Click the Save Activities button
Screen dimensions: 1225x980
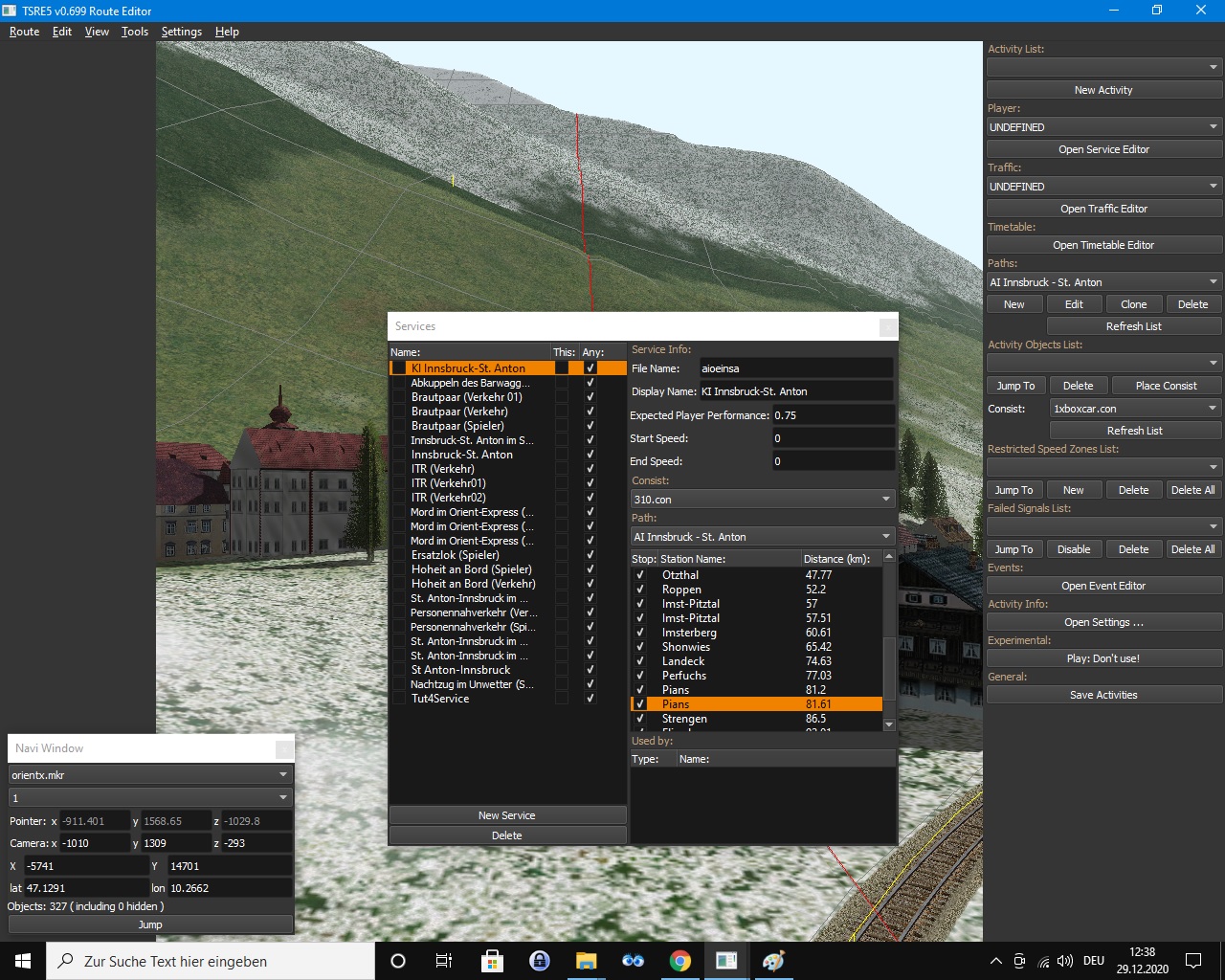pos(1103,695)
